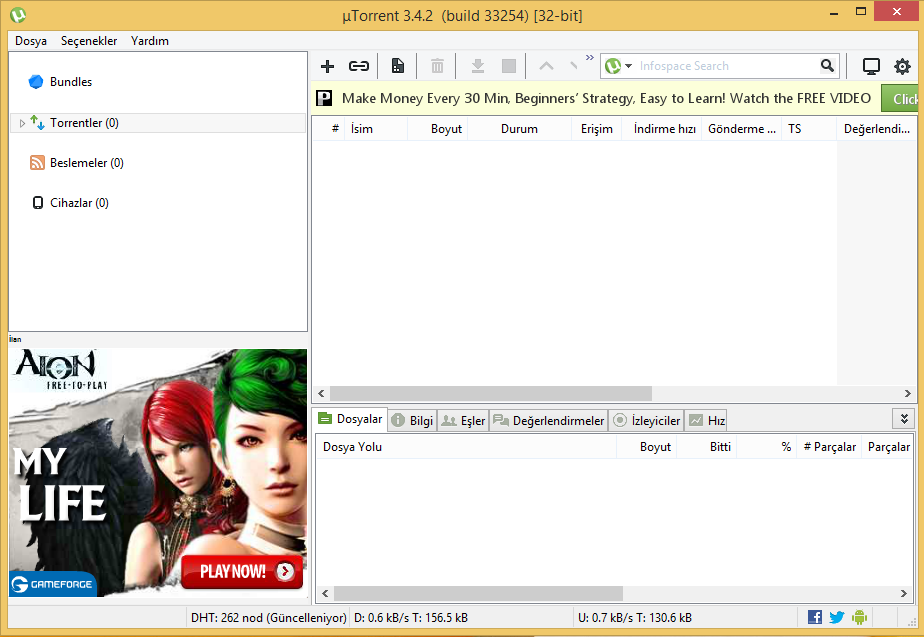Viewport: 924px width, 637px height.
Task: Open the Facebook icon in status bar
Action: [x=815, y=617]
